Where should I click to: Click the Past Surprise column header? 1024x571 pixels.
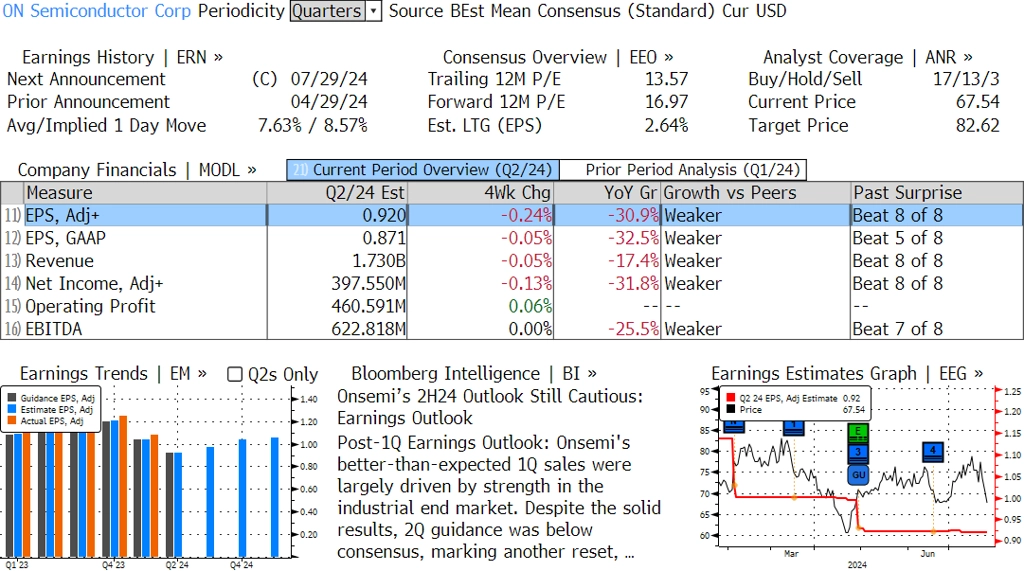point(937,193)
